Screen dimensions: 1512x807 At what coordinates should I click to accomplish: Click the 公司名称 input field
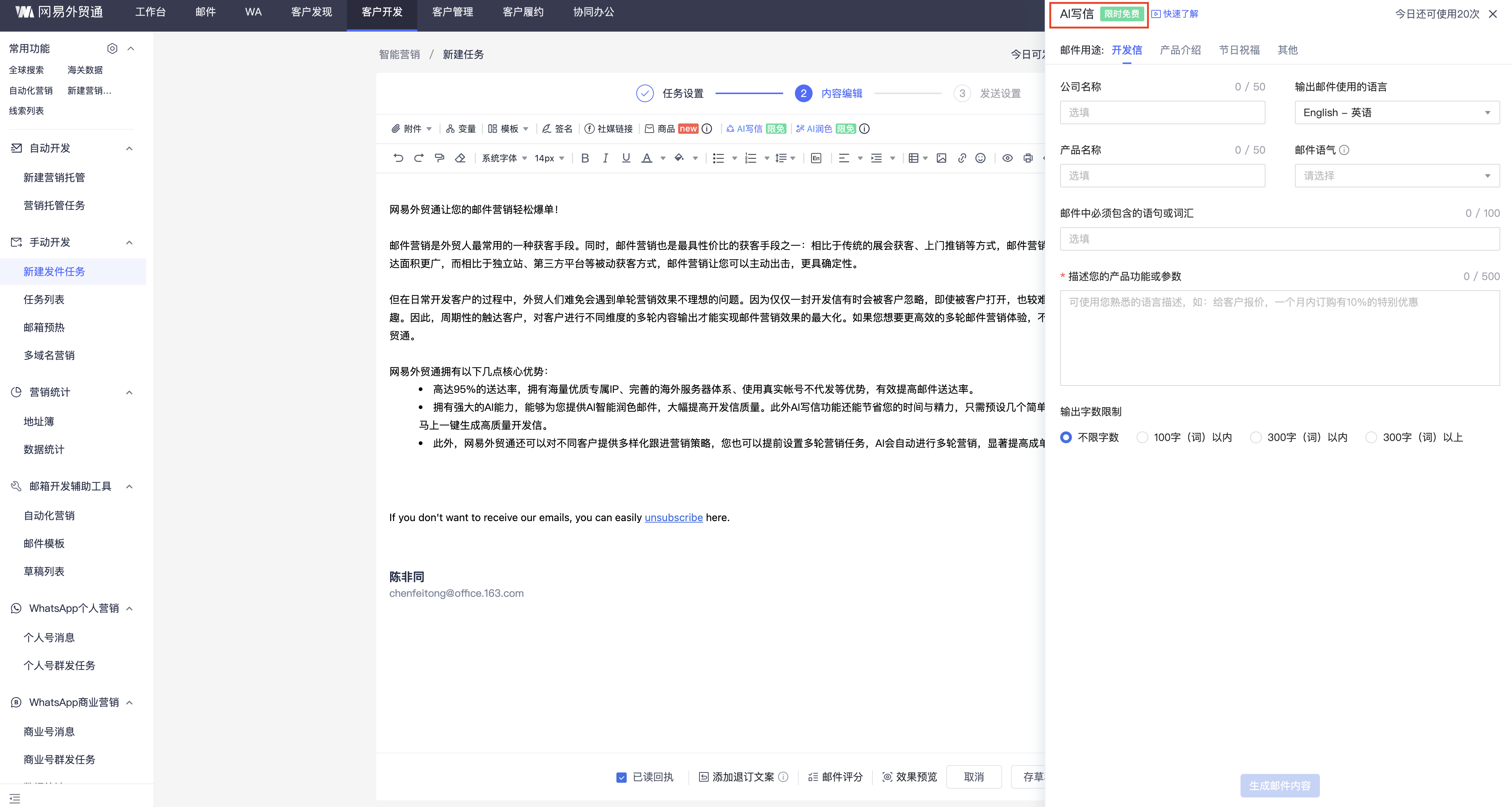(x=1162, y=112)
